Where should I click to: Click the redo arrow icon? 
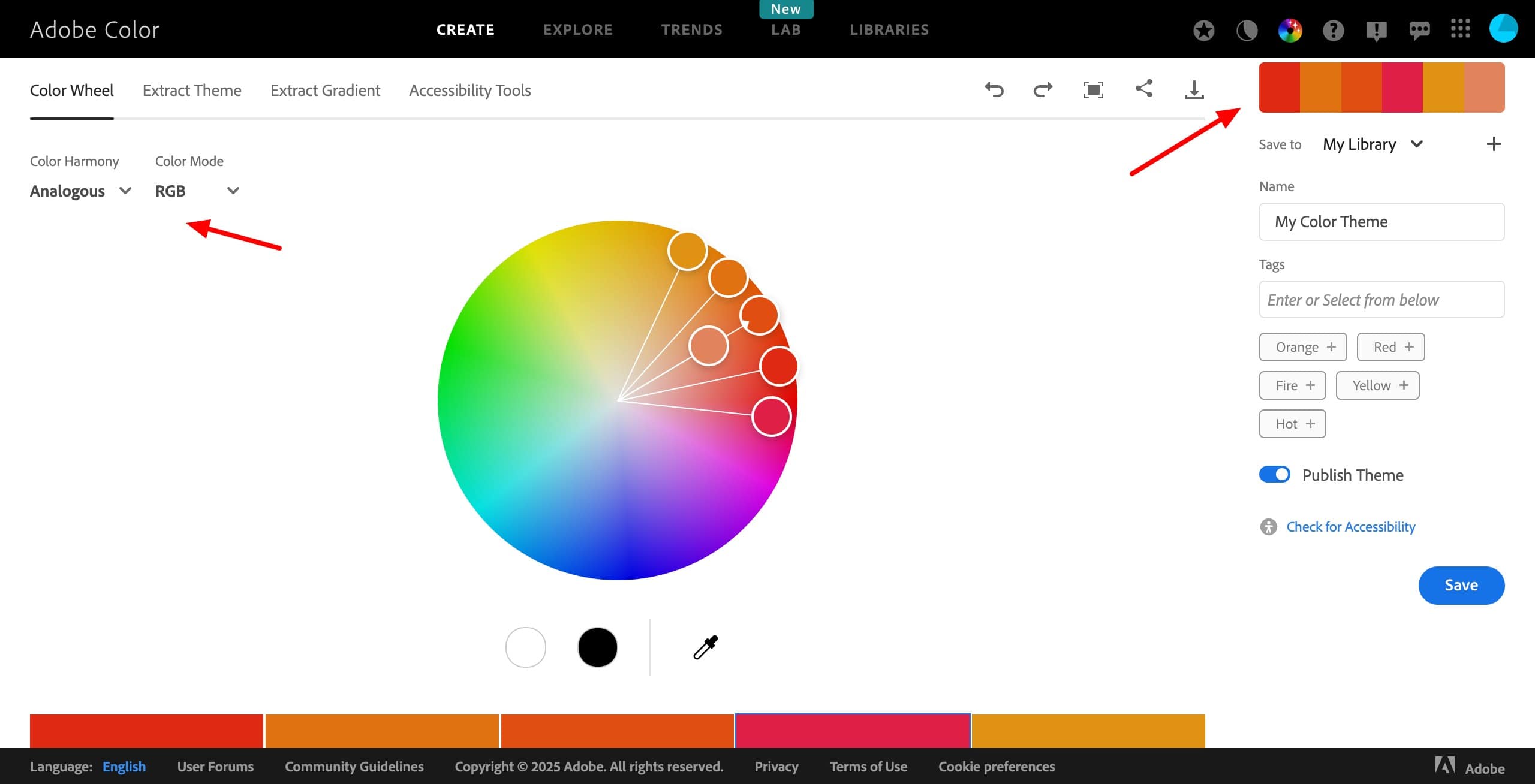coord(1043,90)
